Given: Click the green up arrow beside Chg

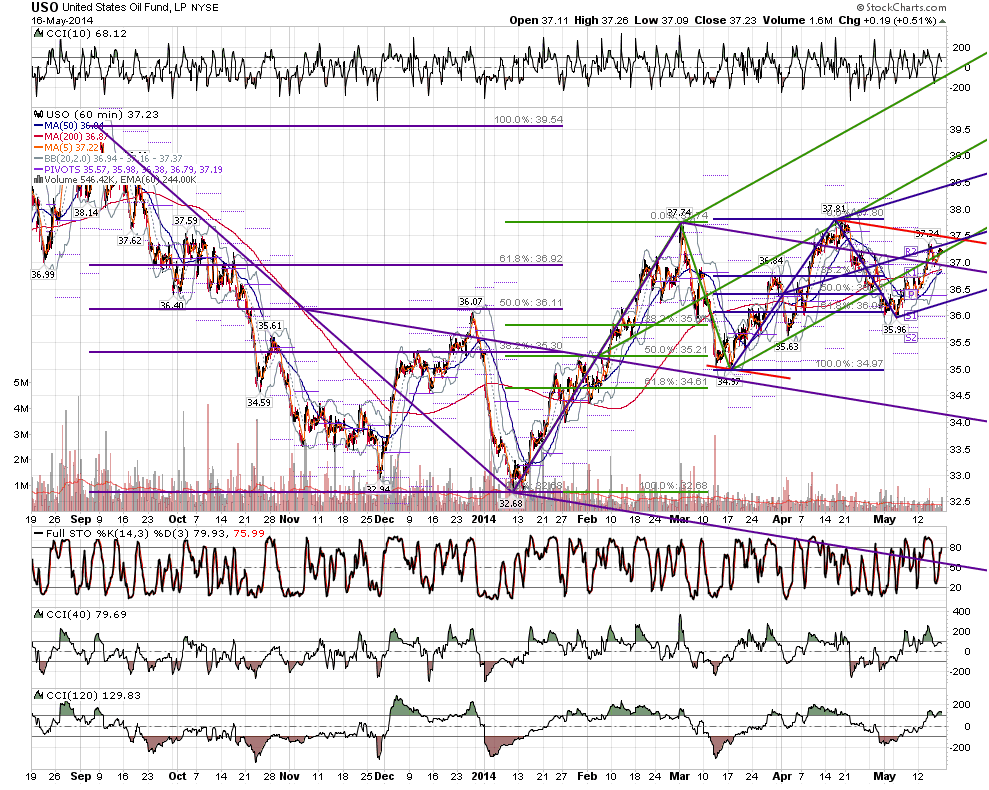Looking at the screenshot, I should tap(942, 21).
